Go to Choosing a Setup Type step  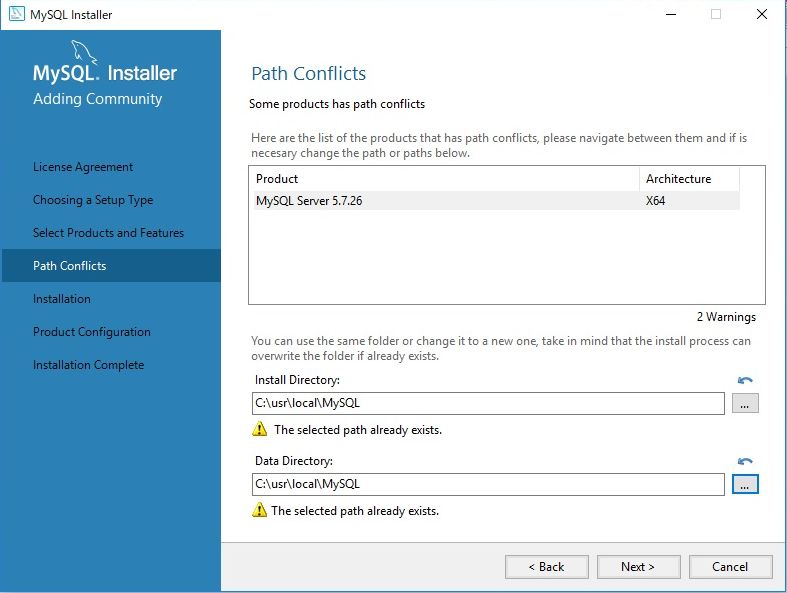coord(93,200)
